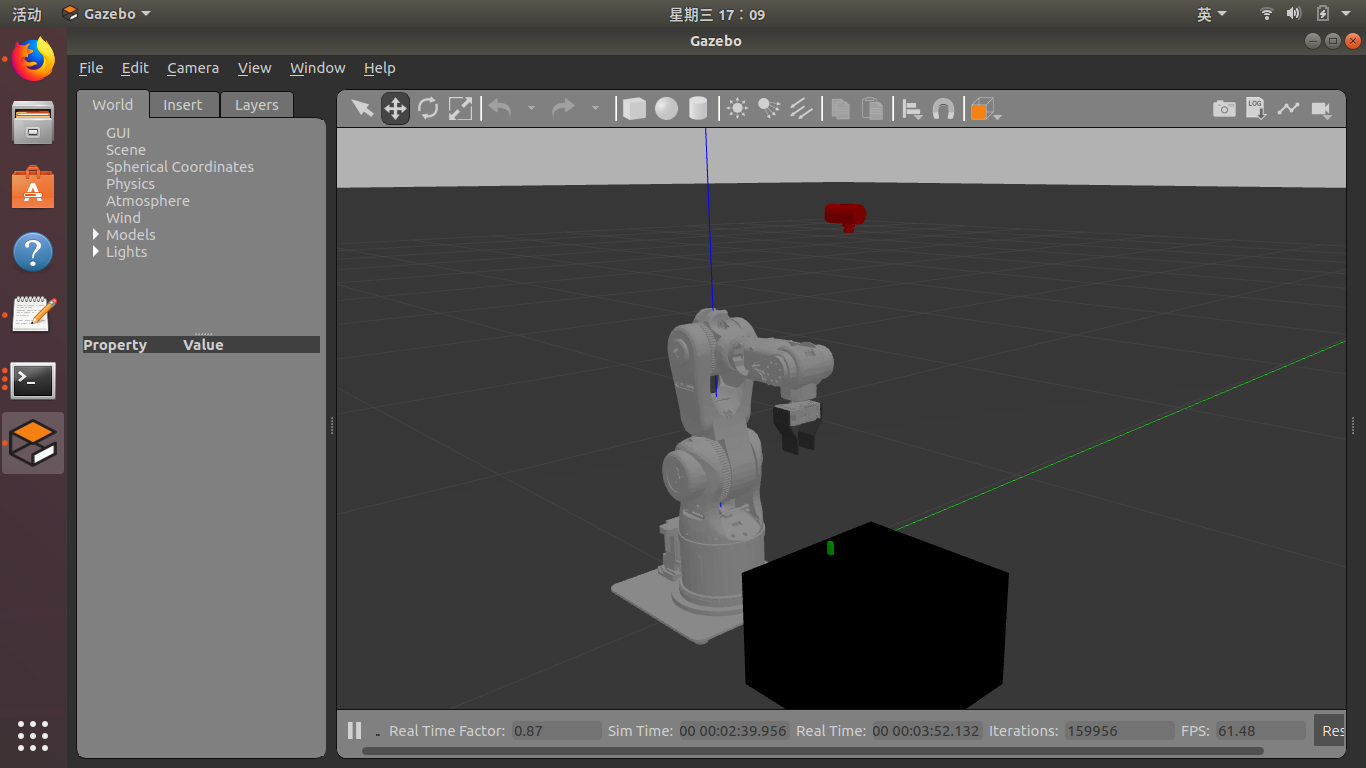The height and width of the screenshot is (768, 1366).
Task: Open the clock calendar in top bar
Action: pos(716,14)
